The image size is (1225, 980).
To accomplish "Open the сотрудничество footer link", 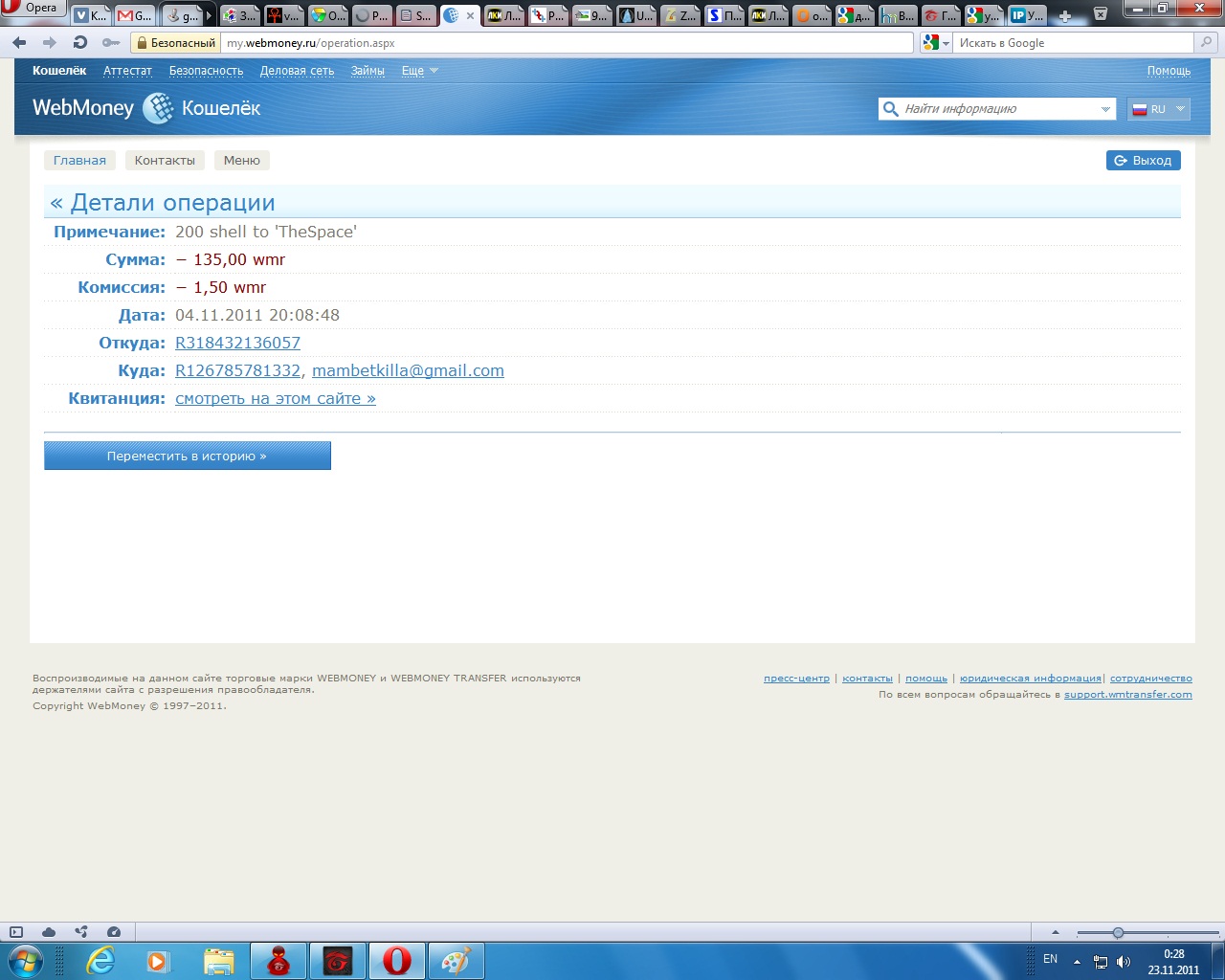I will [1151, 679].
